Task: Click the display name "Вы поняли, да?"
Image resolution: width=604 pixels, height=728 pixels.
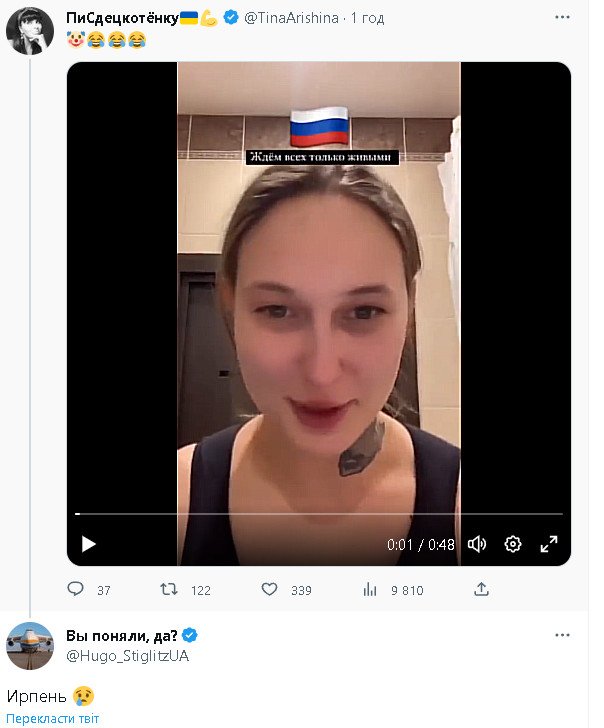Action: tap(120, 636)
